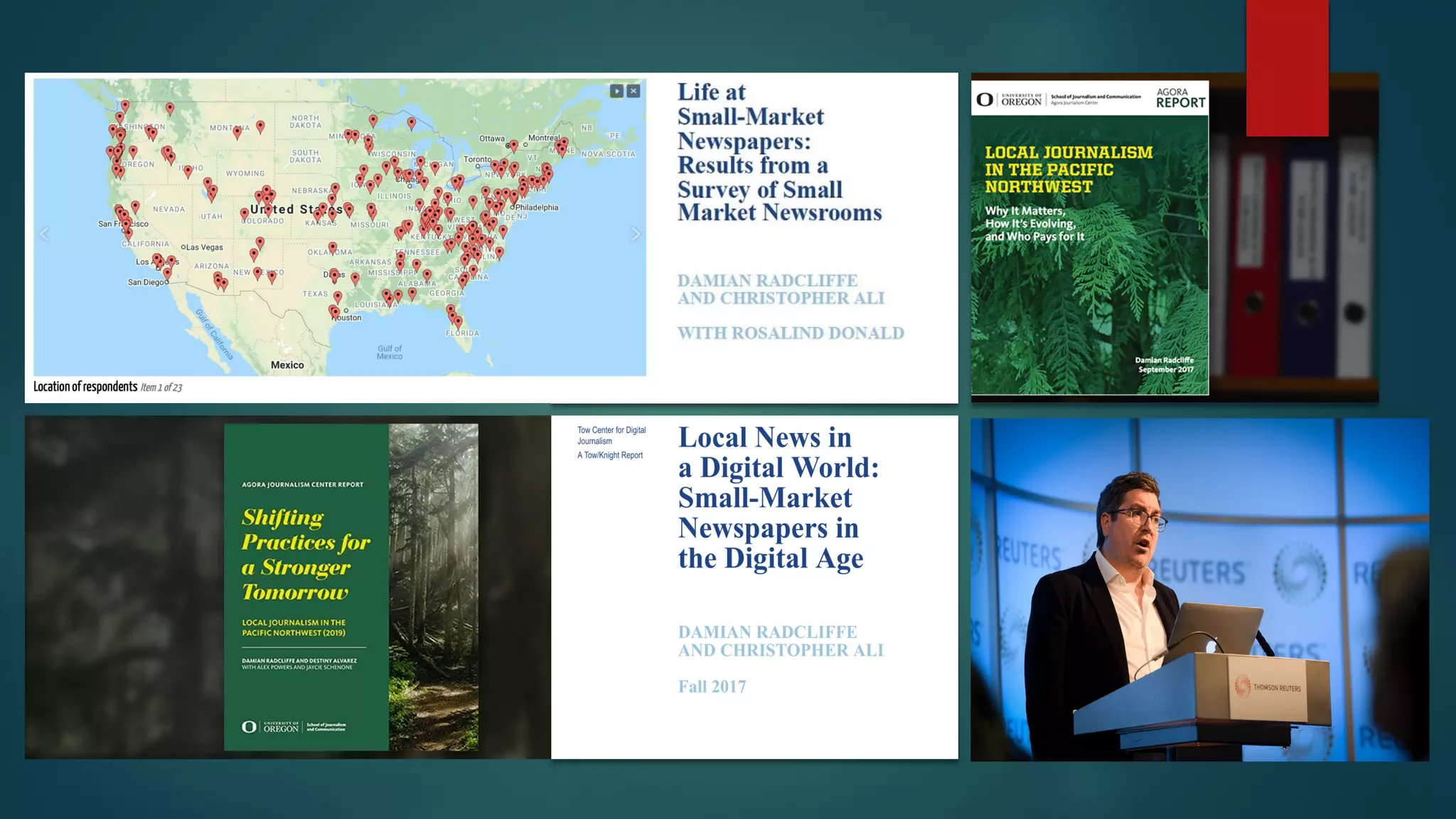This screenshot has height=819, width=1456.
Task: Click the San Diego city label on map
Action: [x=146, y=282]
